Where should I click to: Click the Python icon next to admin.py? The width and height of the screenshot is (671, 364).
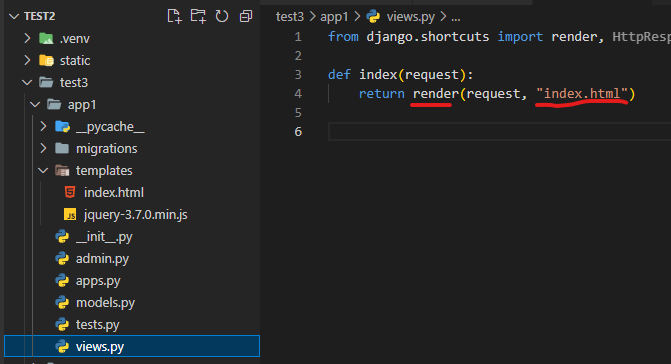pyautogui.click(x=62, y=258)
